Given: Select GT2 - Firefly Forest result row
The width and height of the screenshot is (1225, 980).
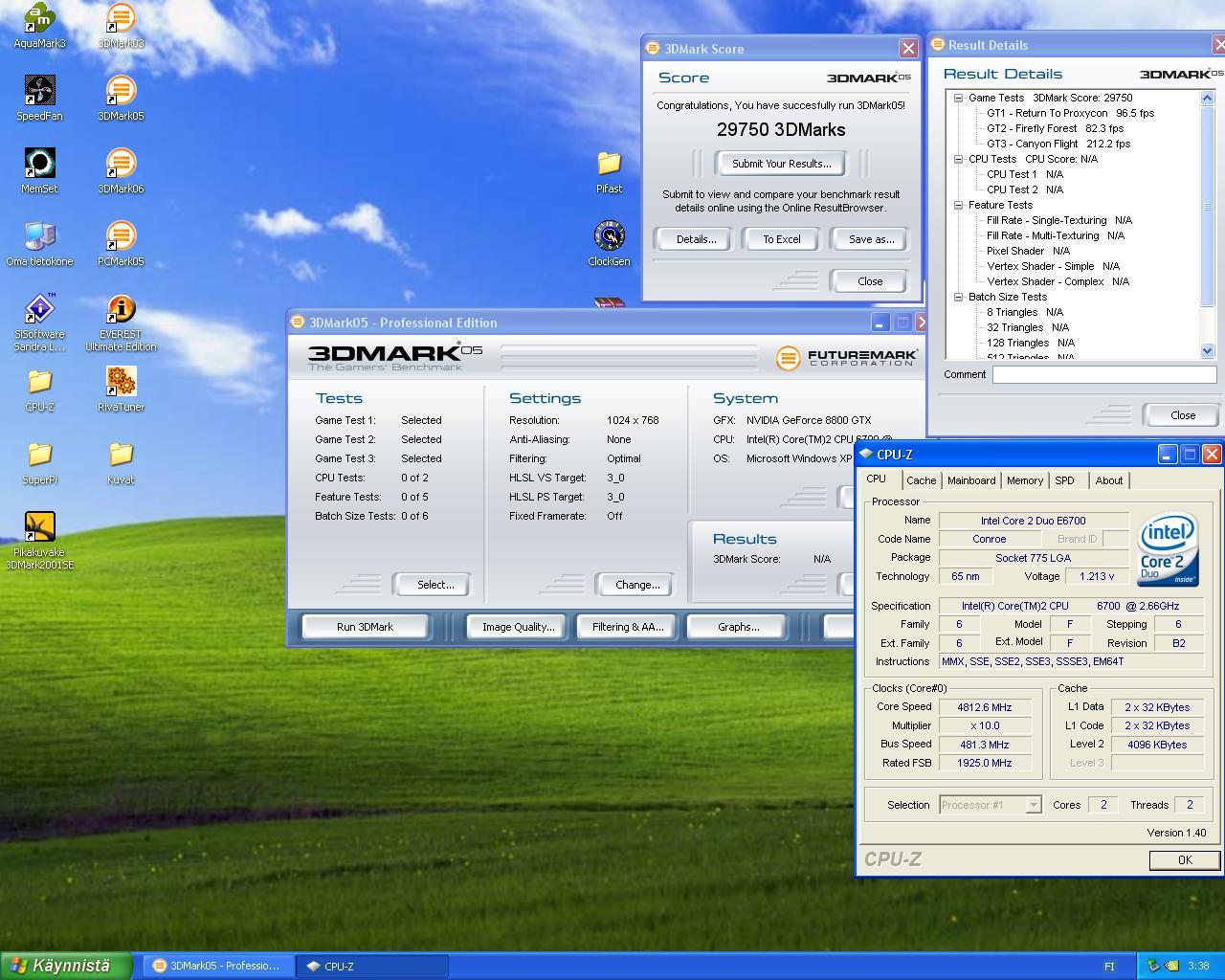Looking at the screenshot, I should tap(1055, 128).
